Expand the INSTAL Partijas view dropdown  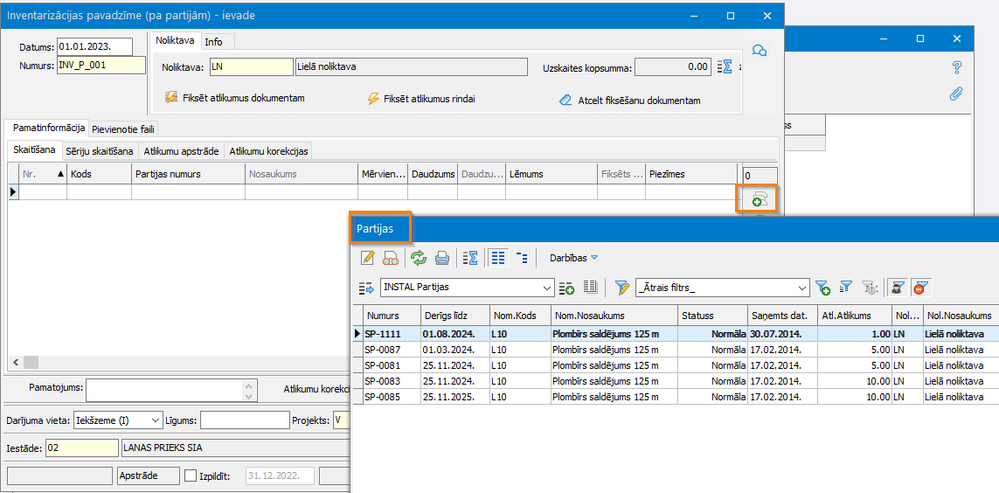click(546, 288)
